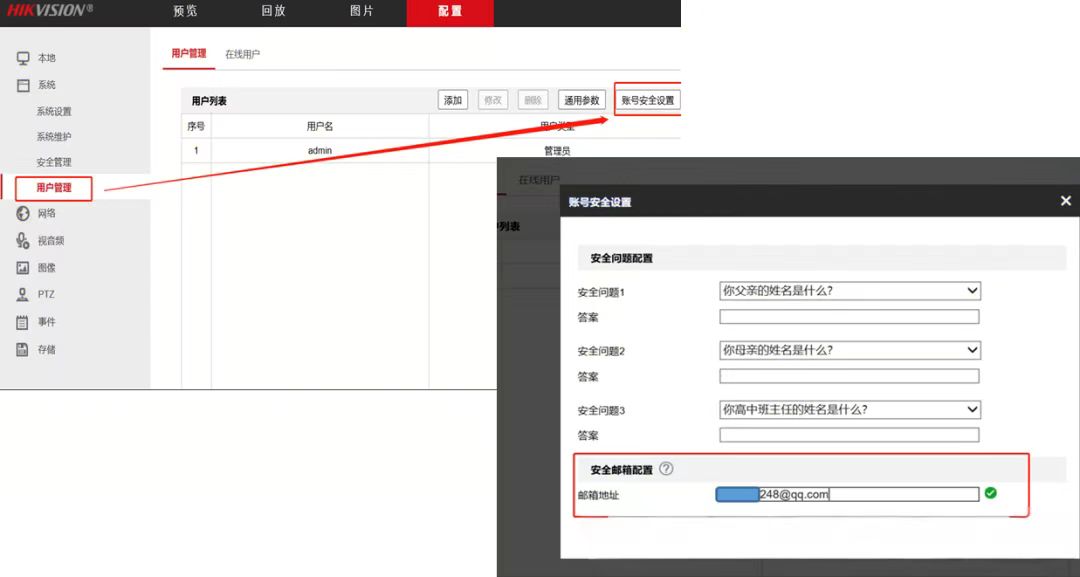Click the 添加 button

(x=453, y=100)
